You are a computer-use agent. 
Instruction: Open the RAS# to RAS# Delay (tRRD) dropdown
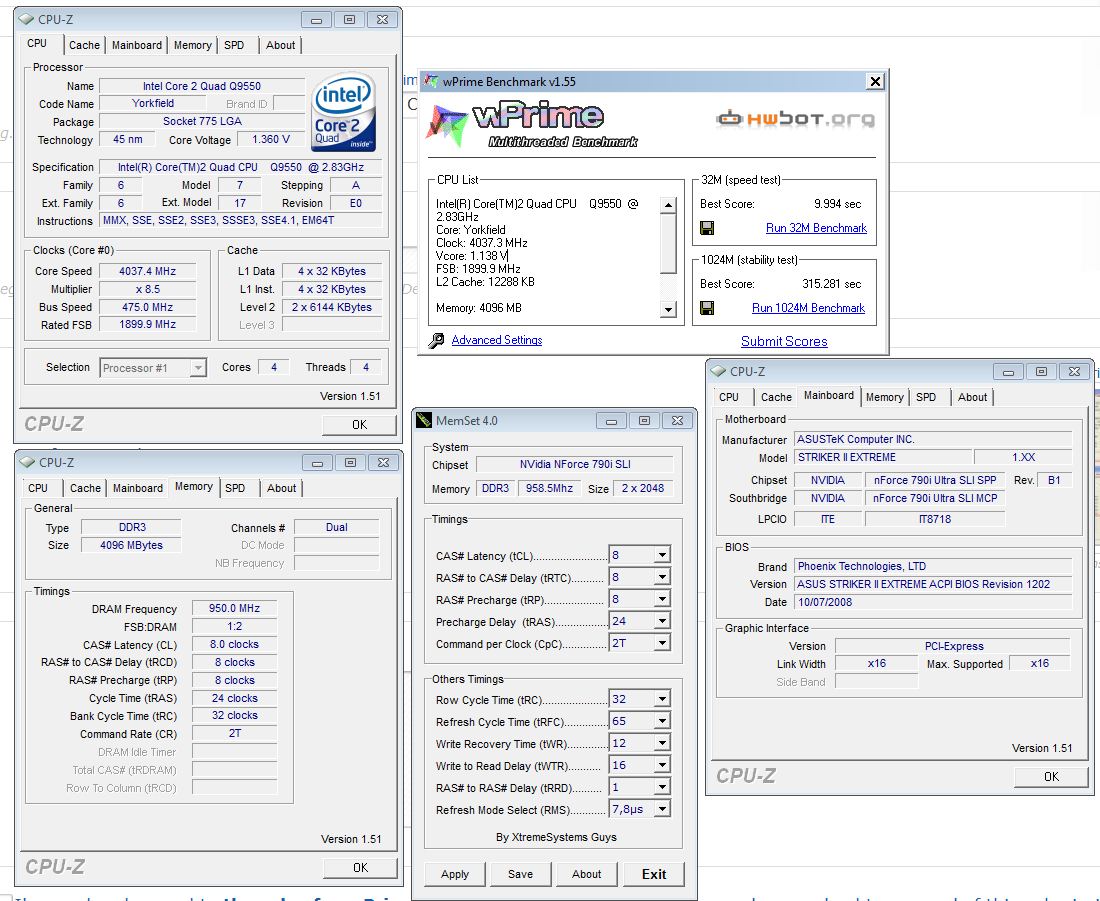pos(662,787)
